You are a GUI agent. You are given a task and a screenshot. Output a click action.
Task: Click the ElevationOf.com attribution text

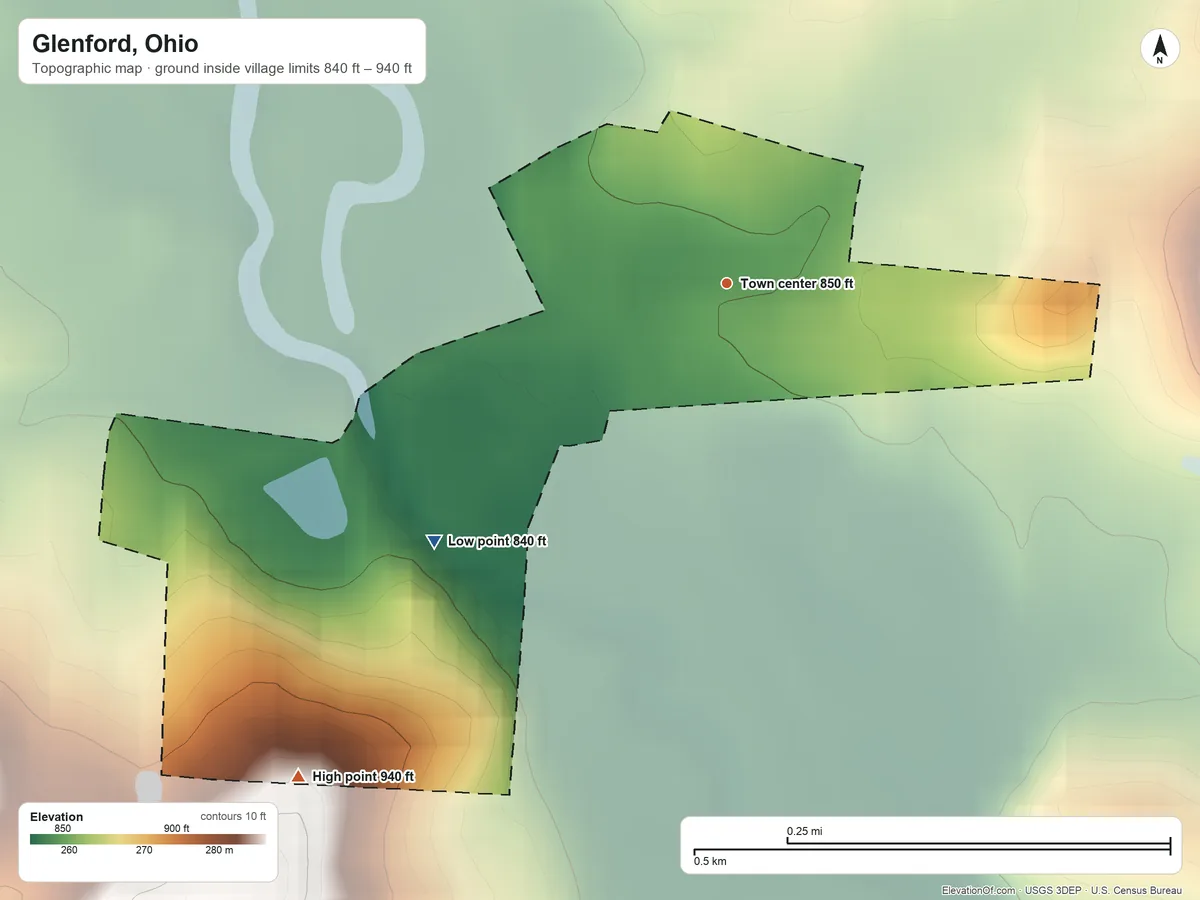coord(978,890)
